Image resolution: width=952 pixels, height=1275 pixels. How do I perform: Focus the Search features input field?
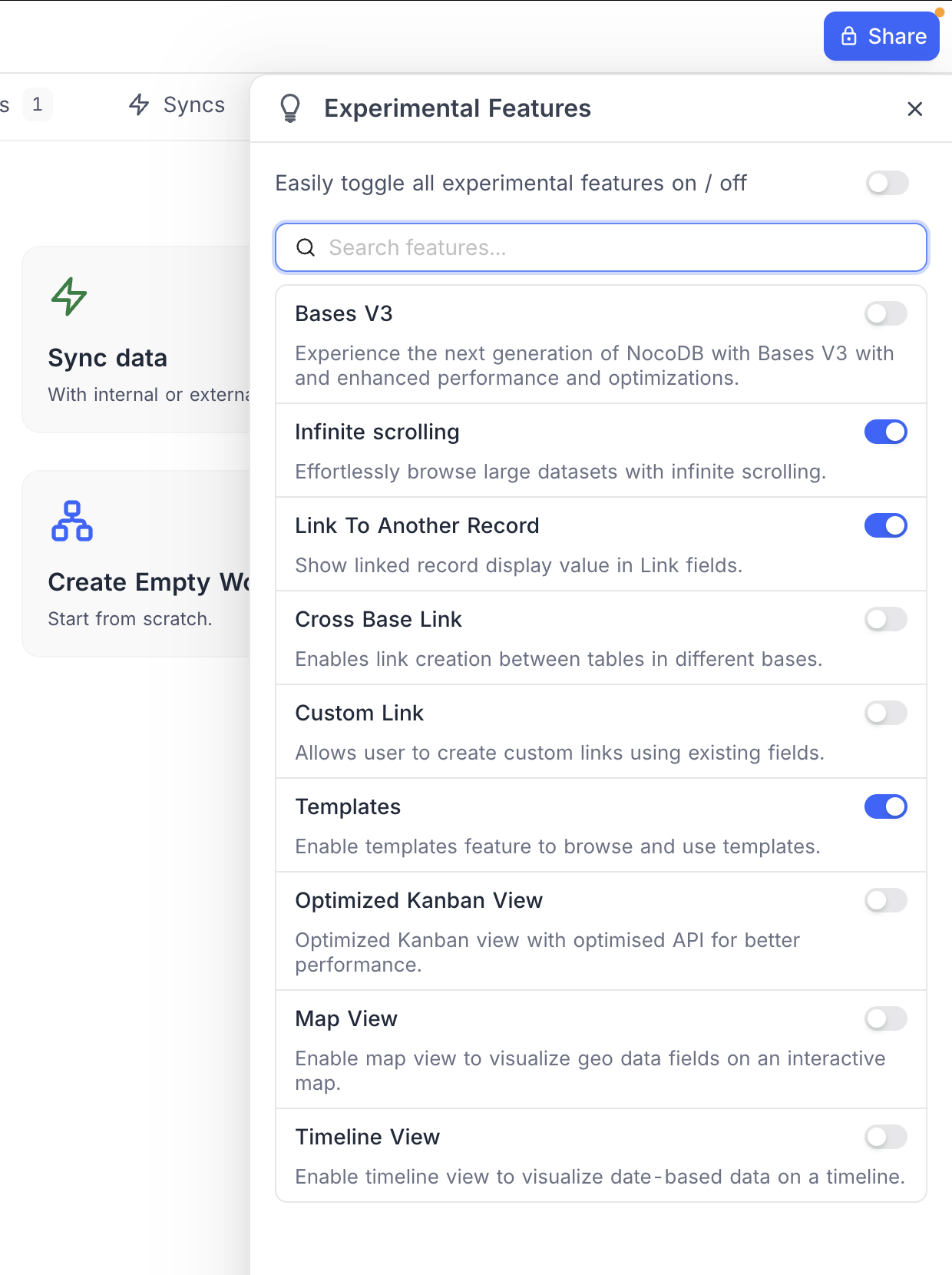[614, 247]
